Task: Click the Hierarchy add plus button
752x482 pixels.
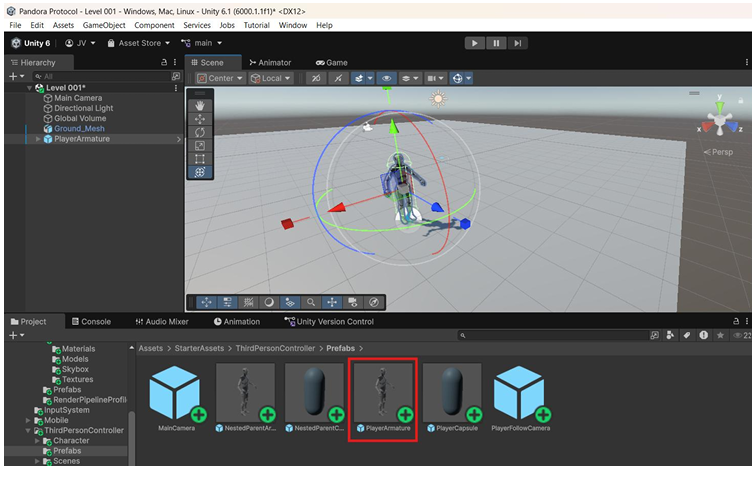Action: (x=16, y=76)
